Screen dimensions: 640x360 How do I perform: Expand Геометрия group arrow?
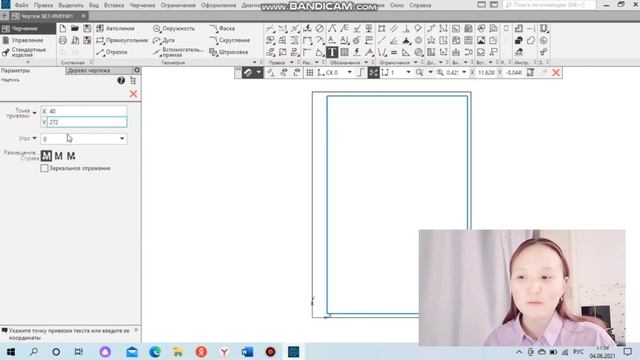[x=255, y=62]
